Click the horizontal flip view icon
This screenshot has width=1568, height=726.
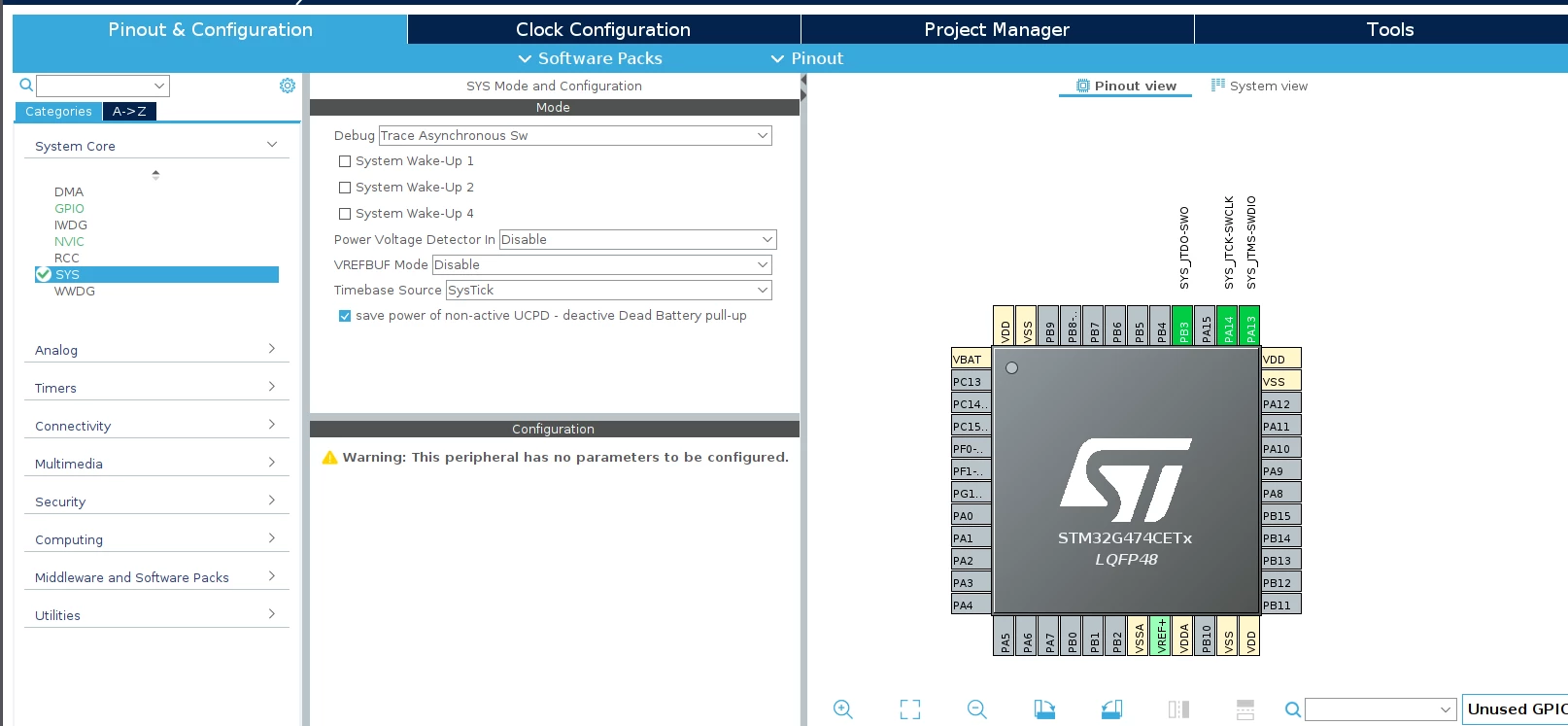(x=1178, y=709)
